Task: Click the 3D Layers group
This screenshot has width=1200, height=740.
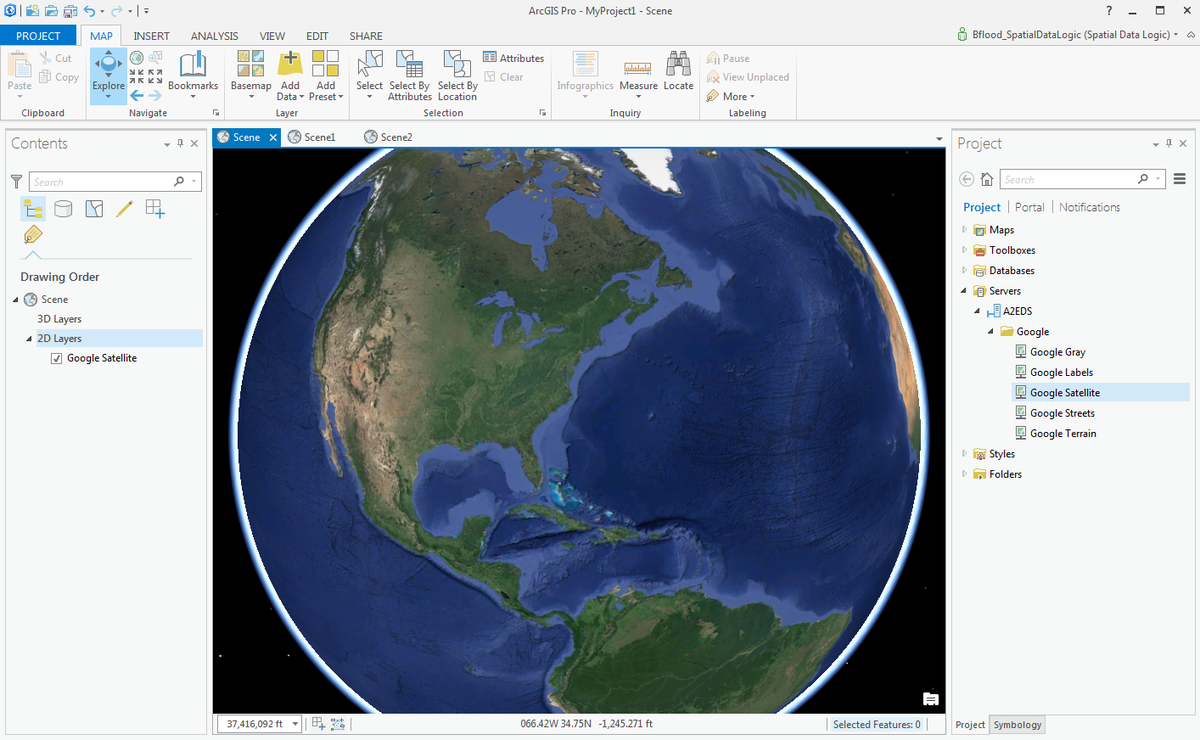Action: coord(59,319)
